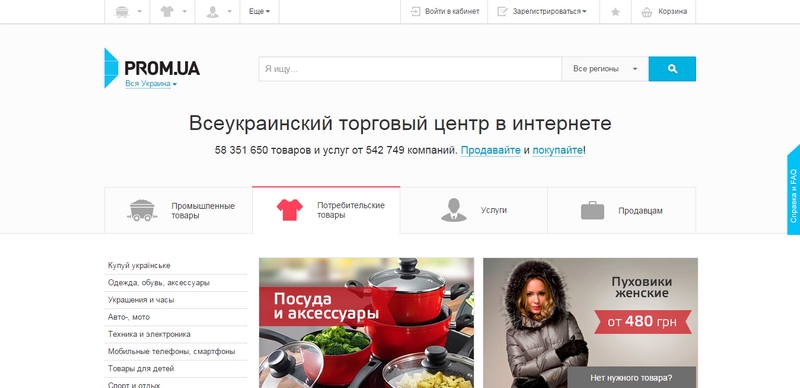Switch to the Промышленные товары tab
Screen dimensions: 800x388
point(178,210)
